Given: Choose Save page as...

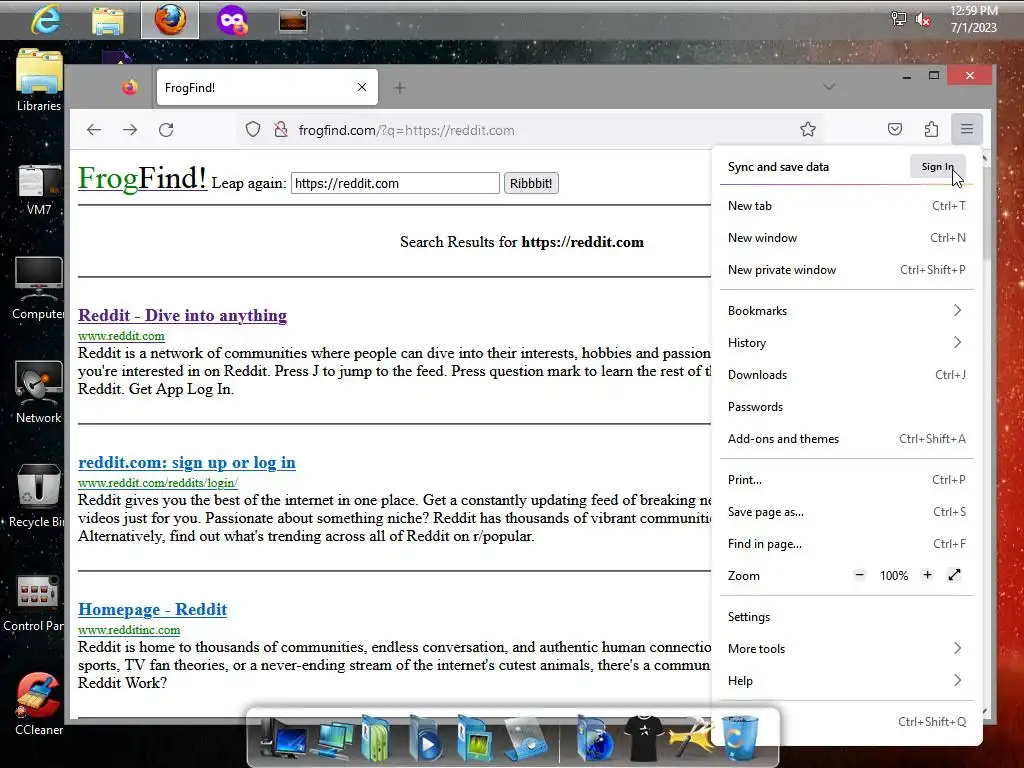Looking at the screenshot, I should pos(846,511).
